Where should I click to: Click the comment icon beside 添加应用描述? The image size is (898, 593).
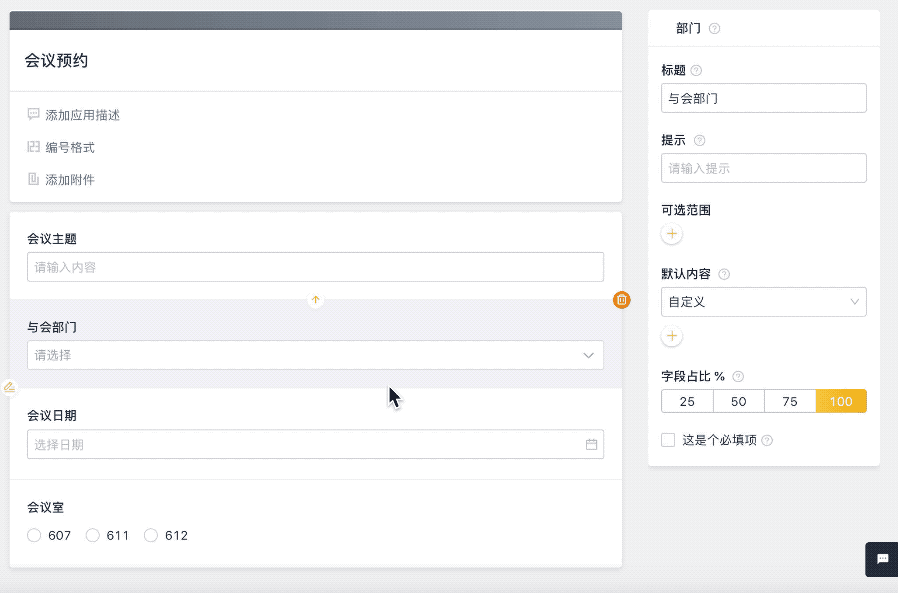[x=33, y=115]
